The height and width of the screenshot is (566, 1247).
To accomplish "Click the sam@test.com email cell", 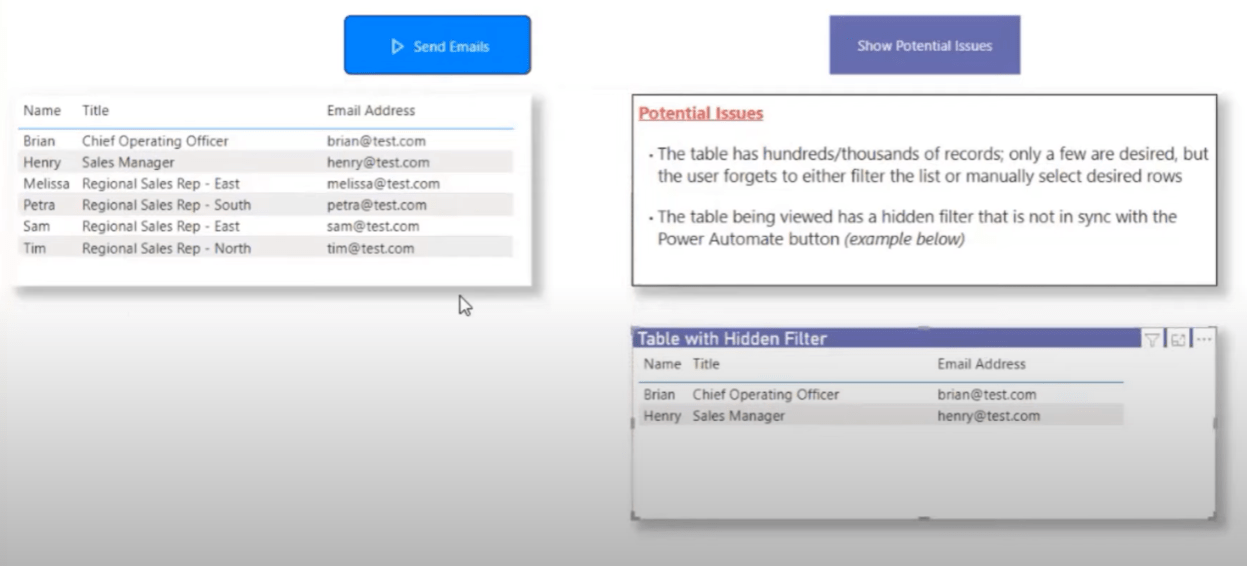I will pyautogui.click(x=373, y=226).
